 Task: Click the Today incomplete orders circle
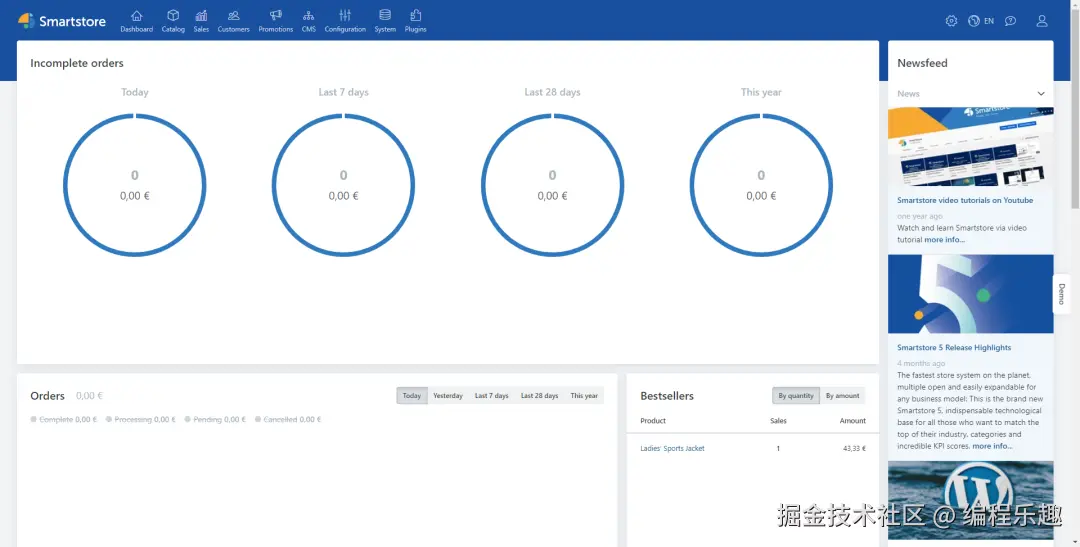(x=134, y=185)
